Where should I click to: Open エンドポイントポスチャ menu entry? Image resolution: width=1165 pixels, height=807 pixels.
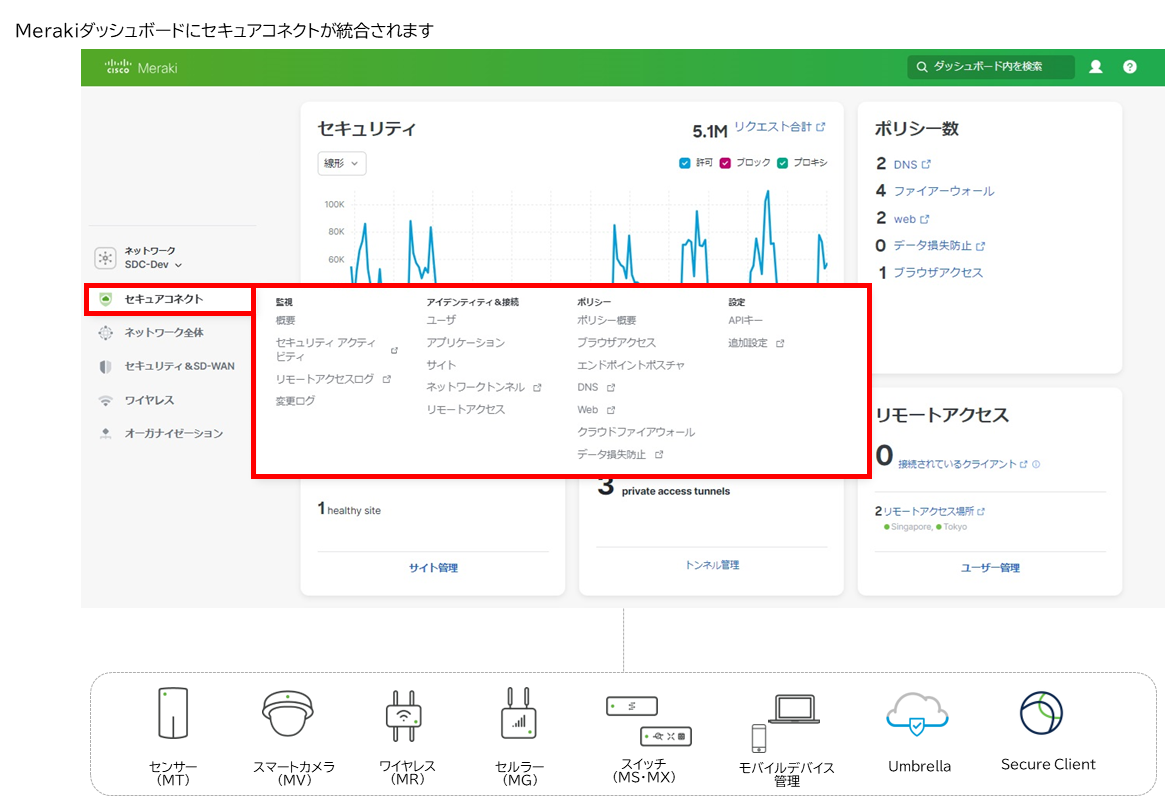631,365
